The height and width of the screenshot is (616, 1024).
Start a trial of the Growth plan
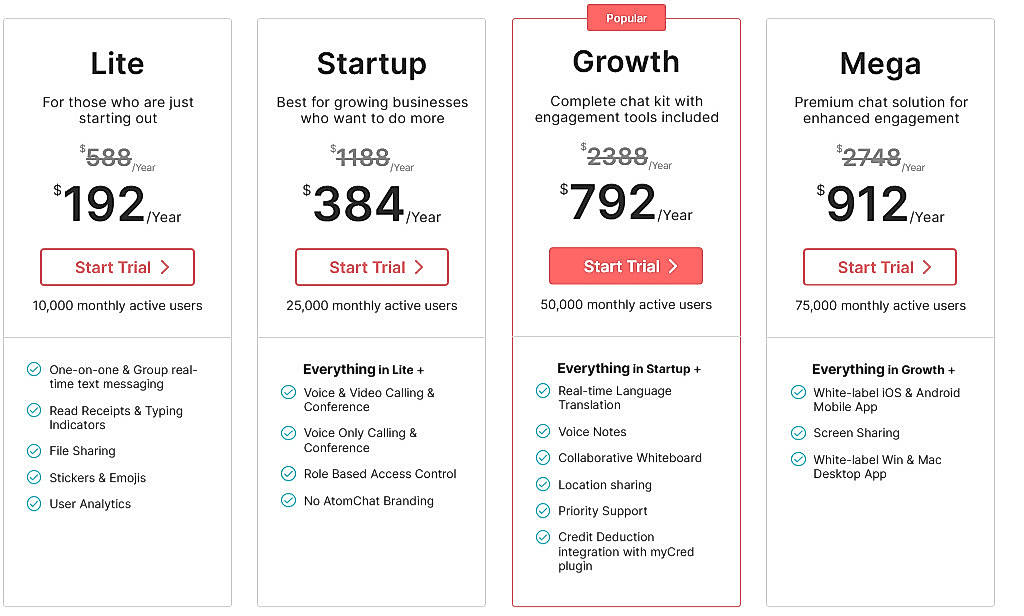[x=625, y=266]
